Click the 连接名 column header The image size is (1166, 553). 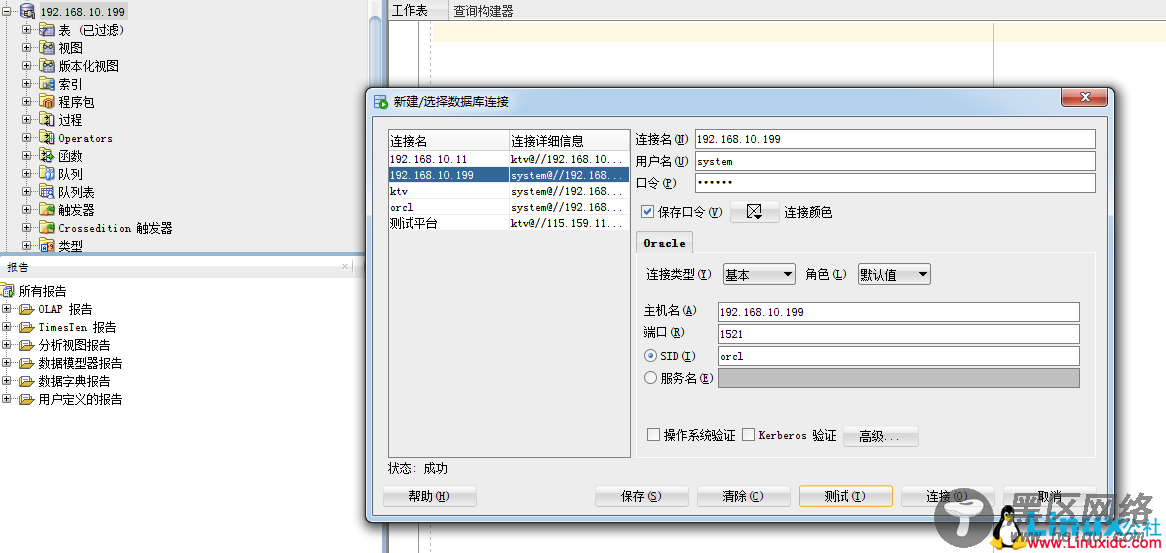(x=448, y=141)
